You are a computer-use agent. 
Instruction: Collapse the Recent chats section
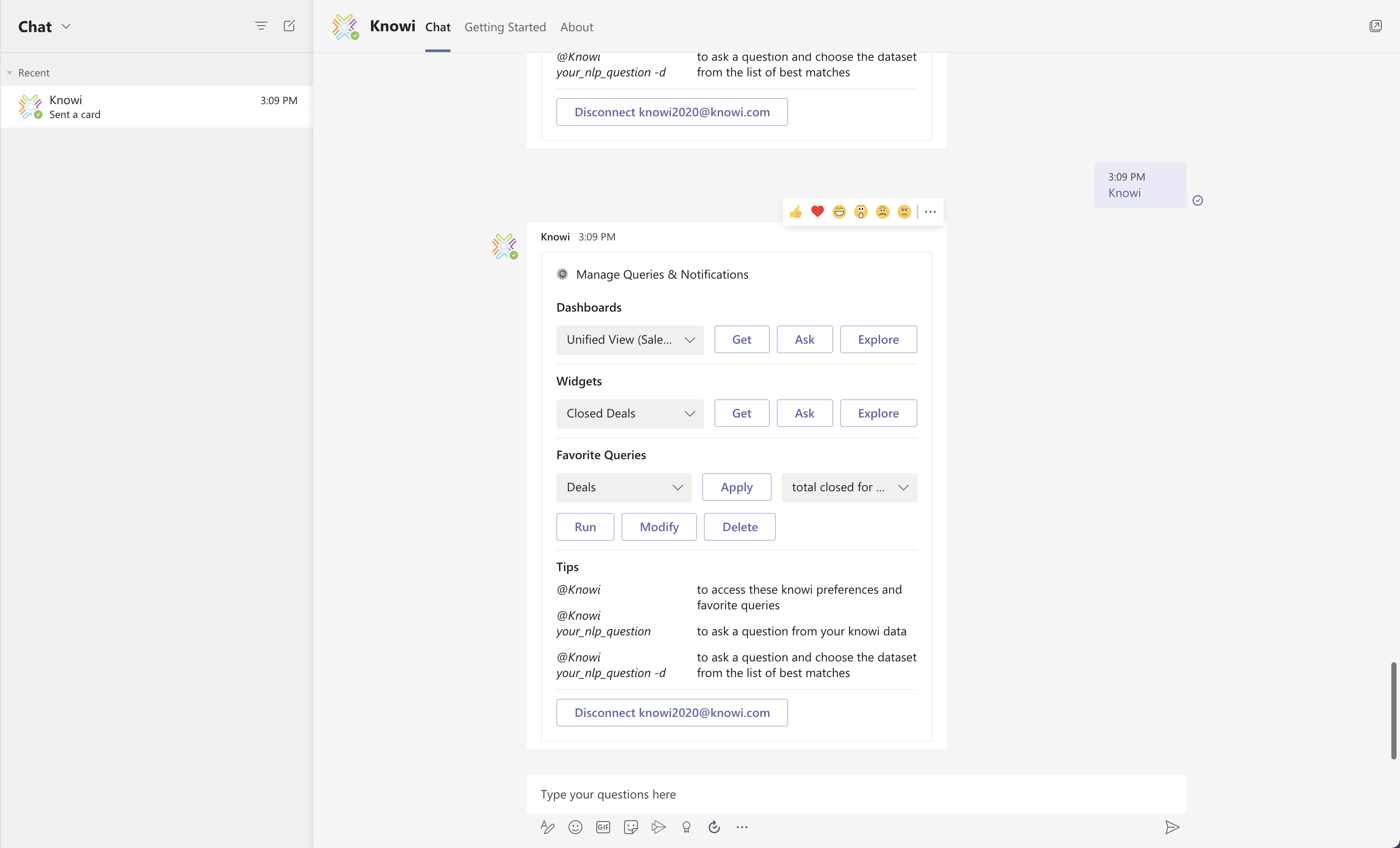[10, 73]
